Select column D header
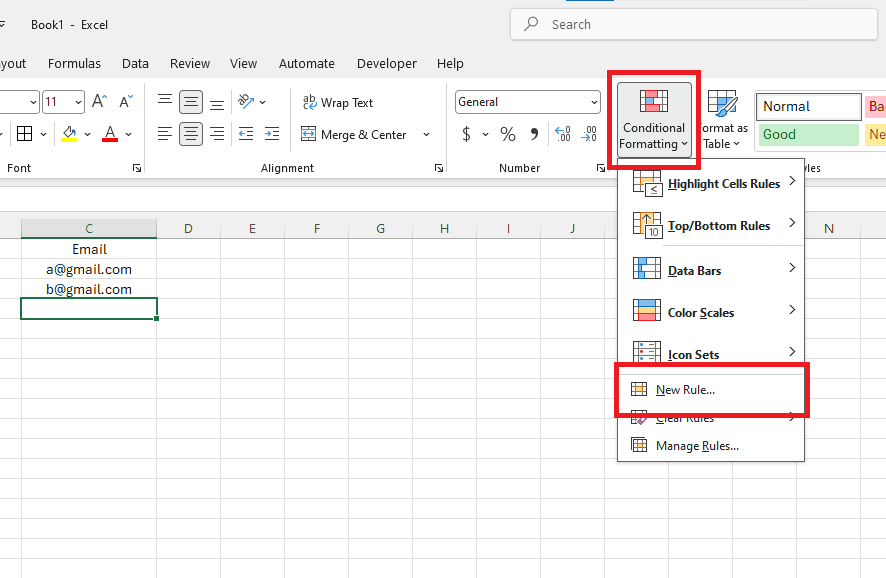 pos(188,228)
